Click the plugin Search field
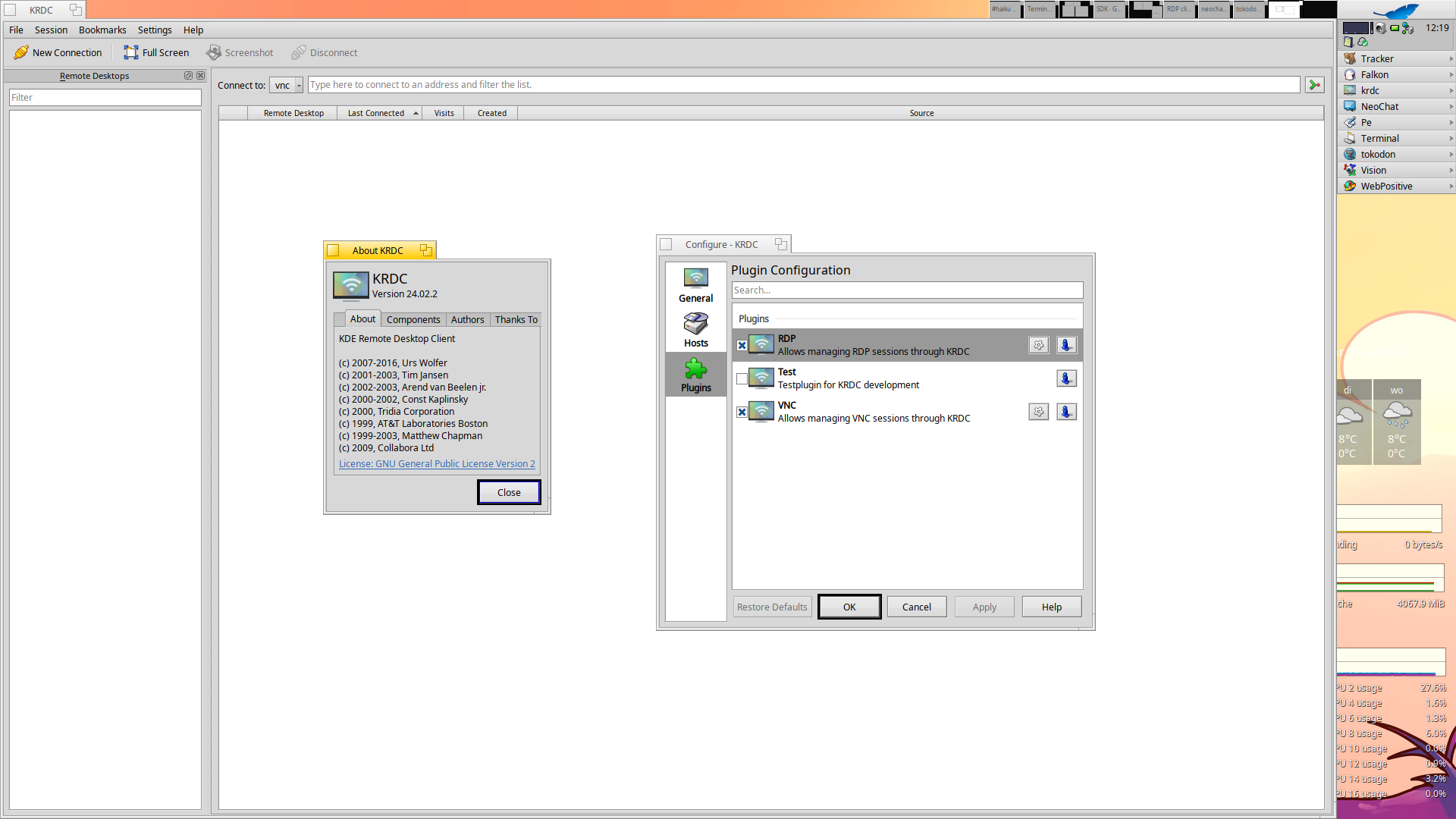Screen dimensions: 1456x819 (907, 290)
